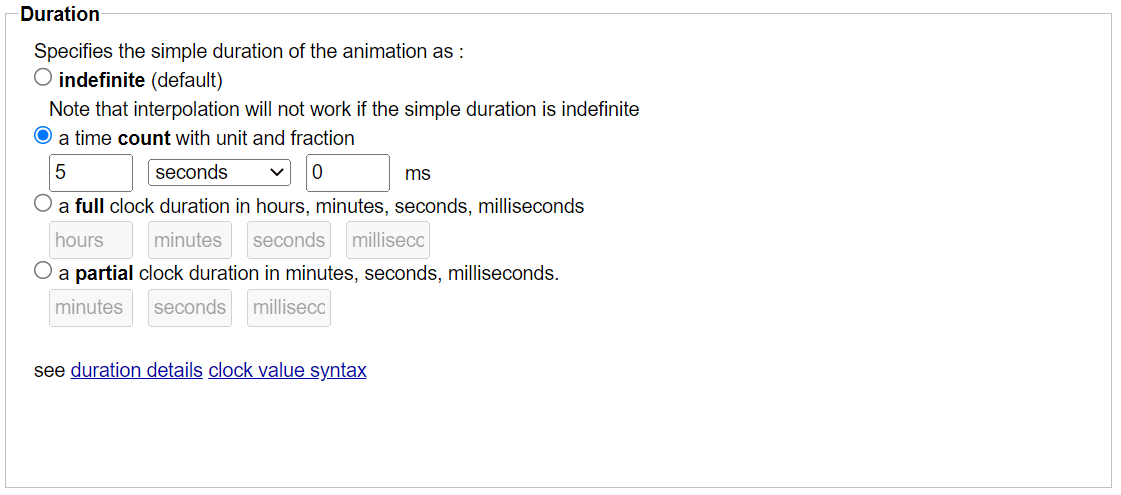Click the seconds field in full clock row
The height and width of the screenshot is (495, 1121).
point(289,240)
